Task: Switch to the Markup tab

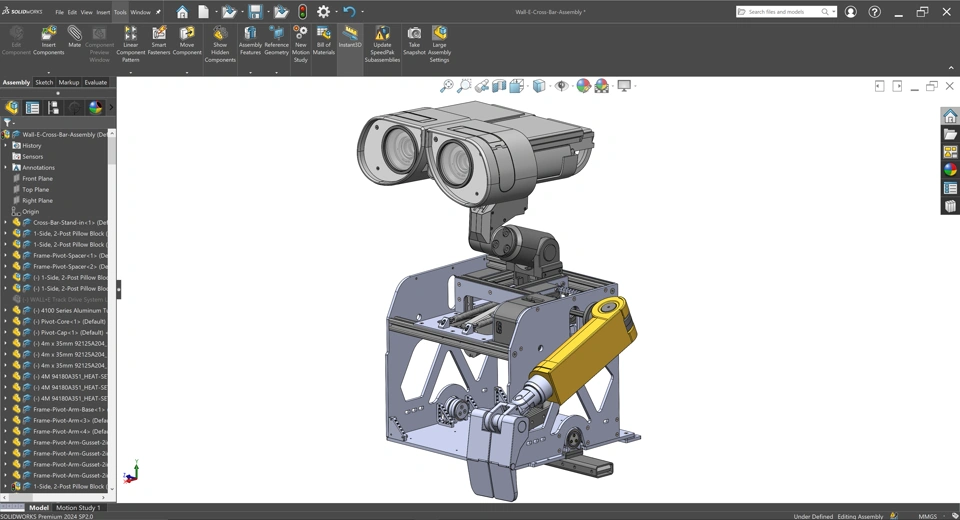Action: coord(69,83)
